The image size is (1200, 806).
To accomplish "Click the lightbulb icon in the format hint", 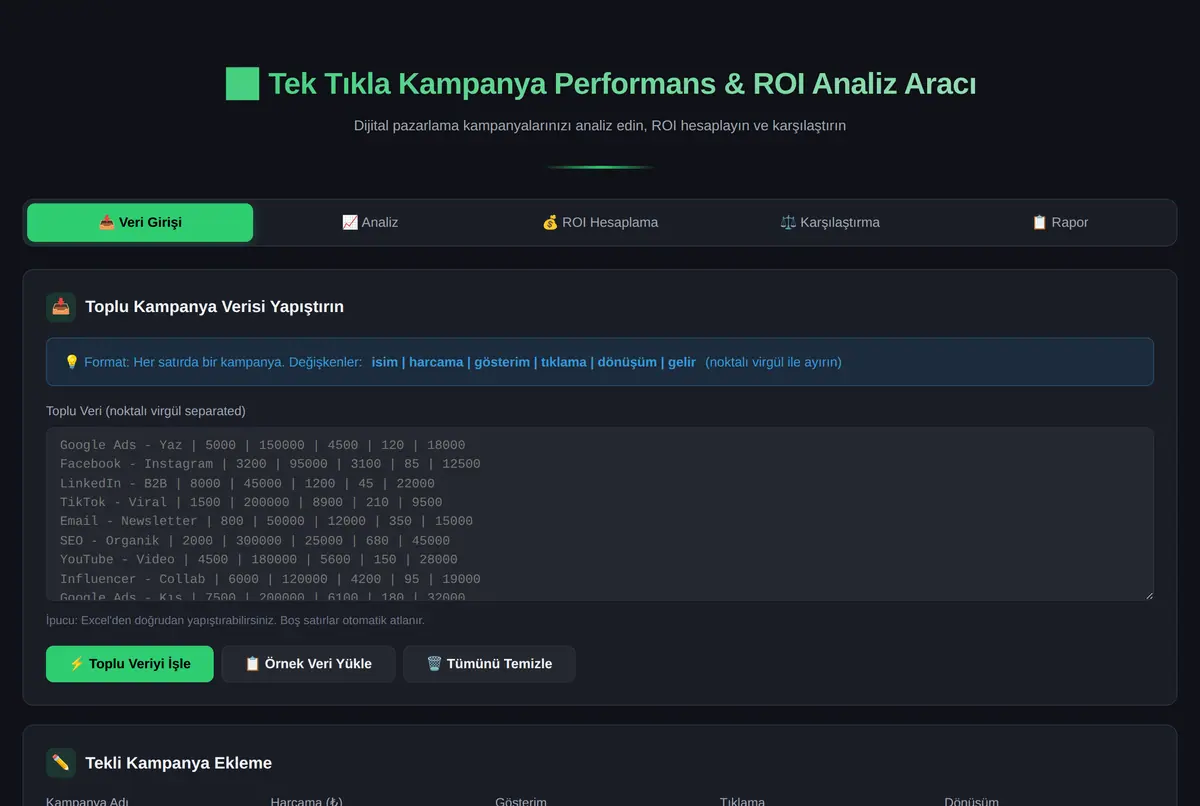I will (x=72, y=362).
